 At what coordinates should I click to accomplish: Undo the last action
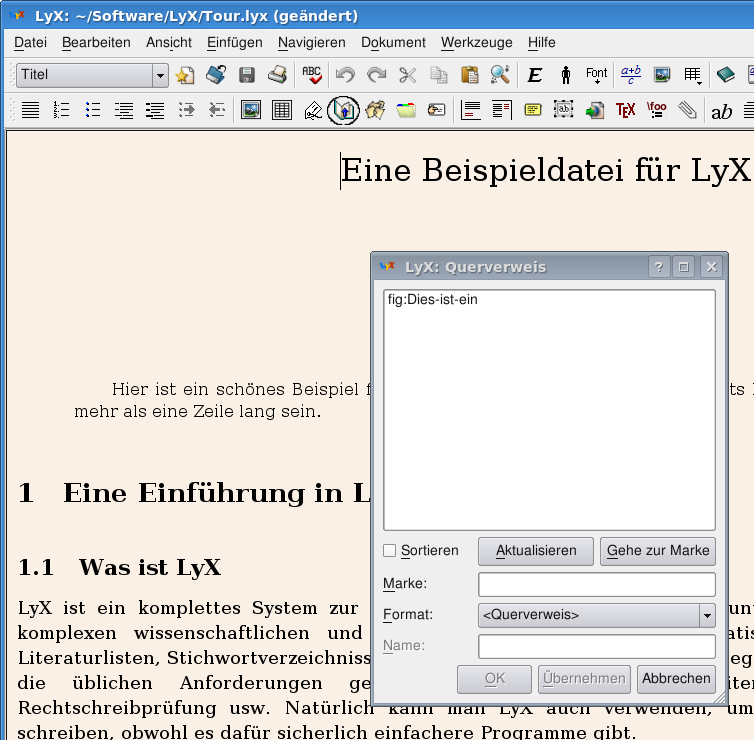pyautogui.click(x=345, y=75)
